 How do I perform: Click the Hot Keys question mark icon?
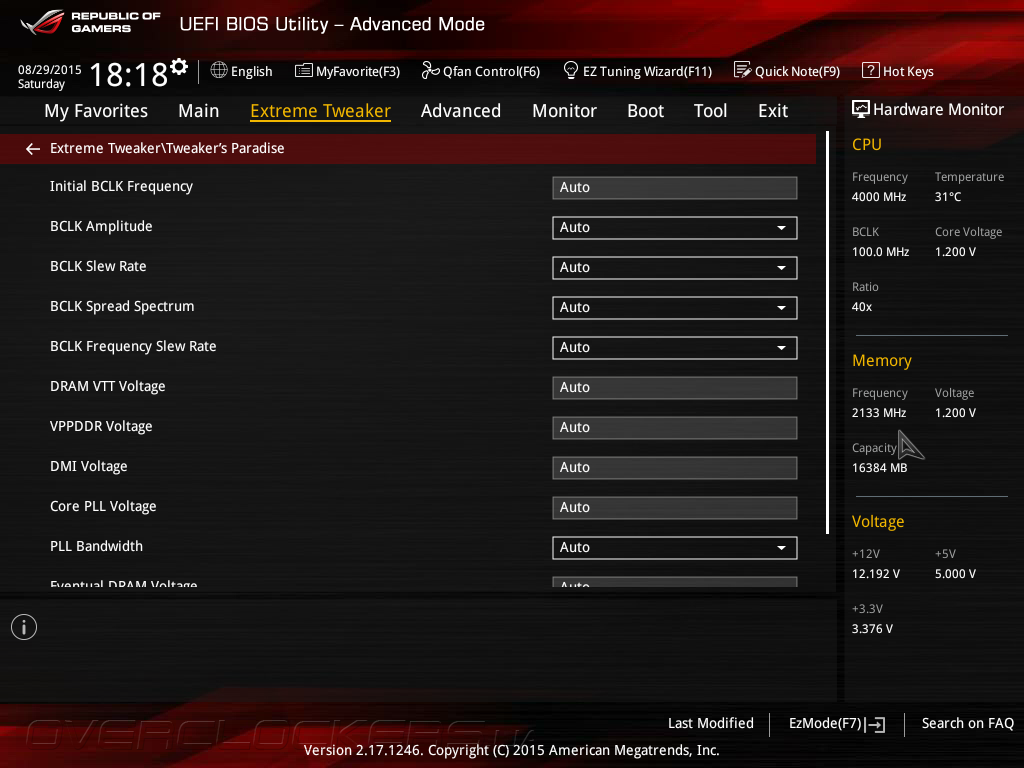pyautogui.click(x=871, y=70)
